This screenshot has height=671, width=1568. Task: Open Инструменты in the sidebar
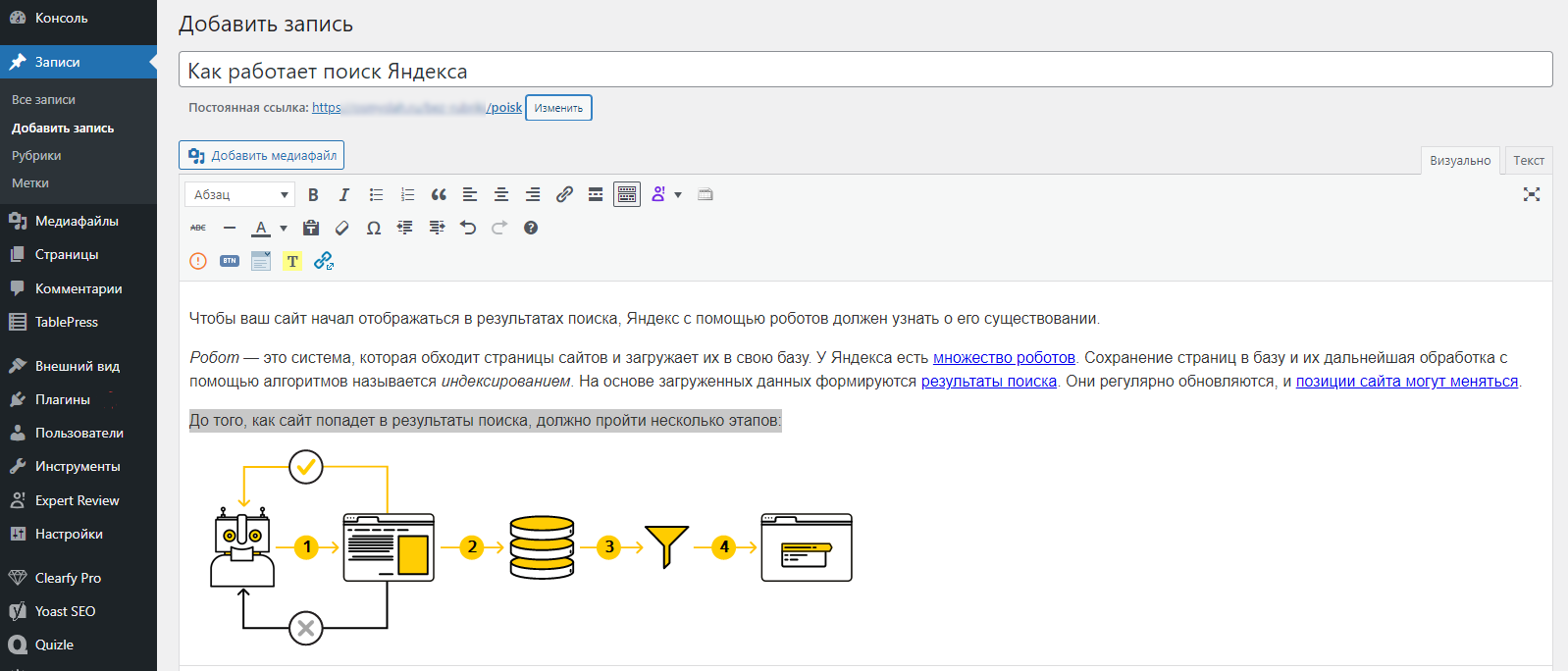coord(78,466)
